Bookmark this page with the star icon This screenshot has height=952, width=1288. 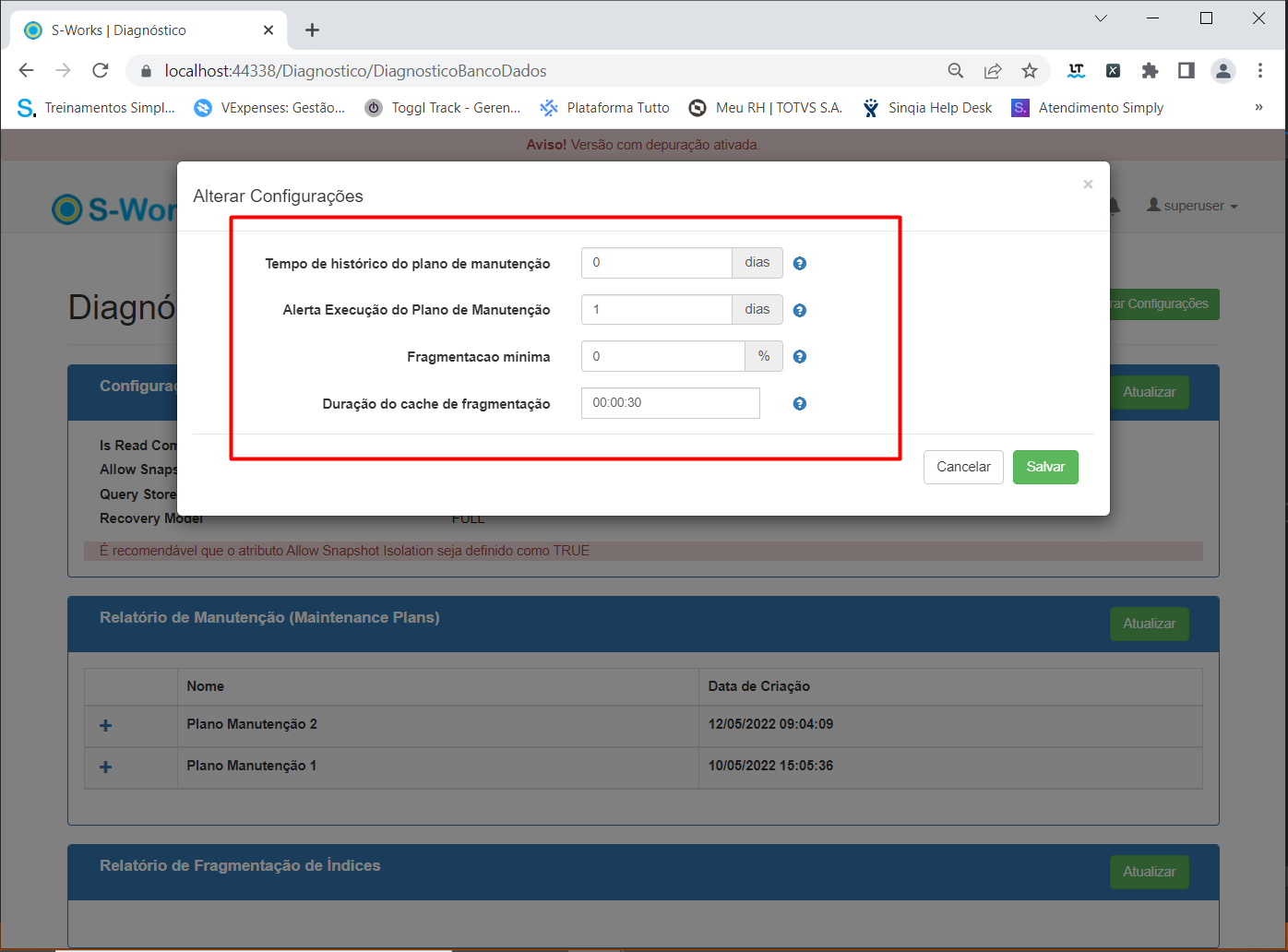[1030, 71]
